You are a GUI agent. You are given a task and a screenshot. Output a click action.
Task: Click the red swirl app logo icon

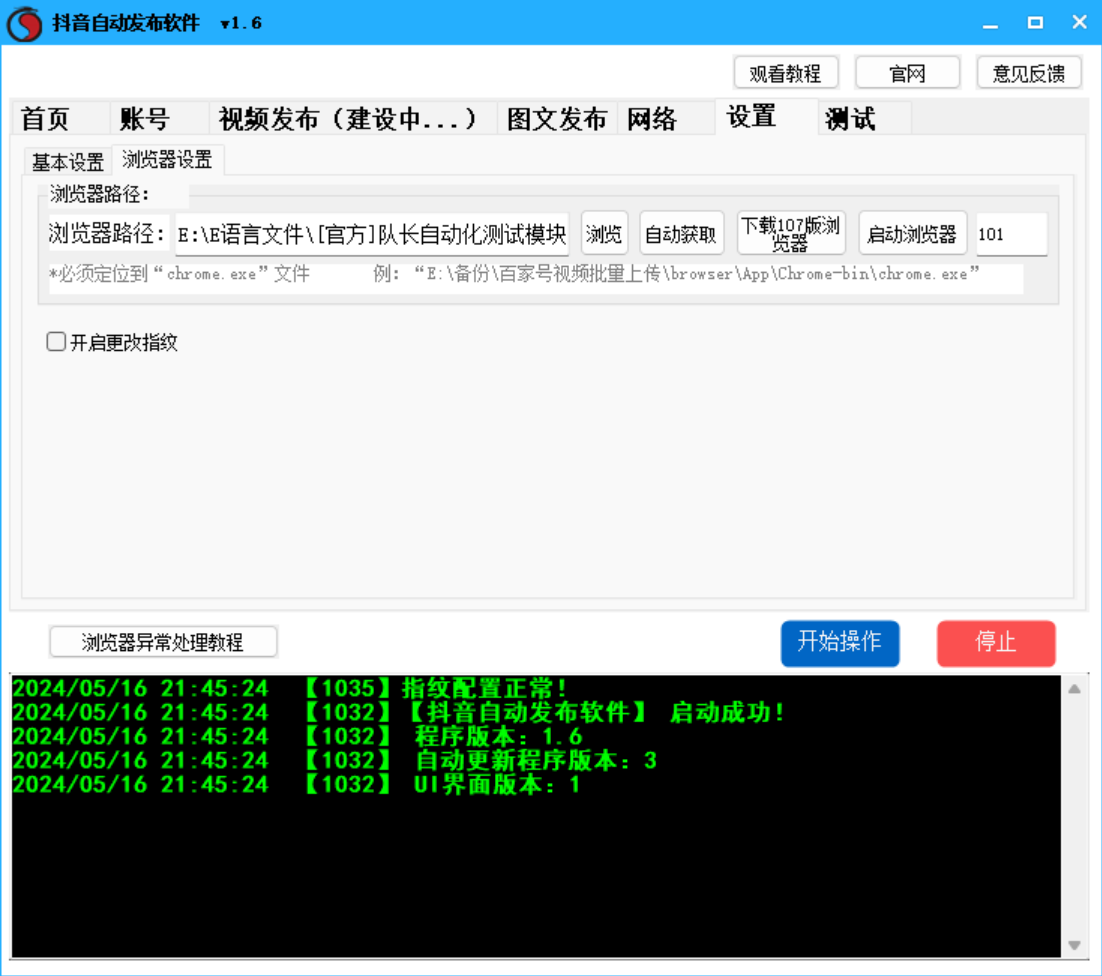click(x=25, y=23)
